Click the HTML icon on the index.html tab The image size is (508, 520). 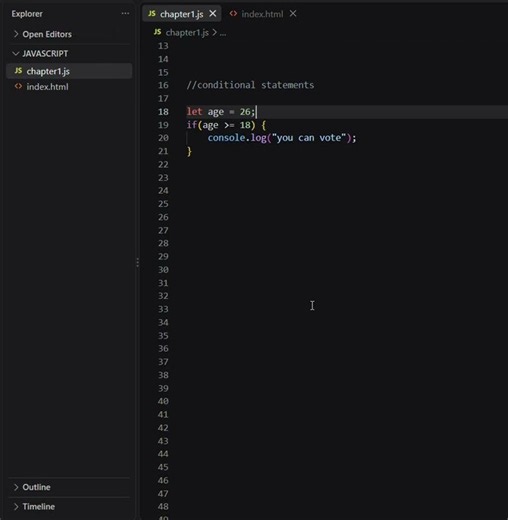coord(233,13)
